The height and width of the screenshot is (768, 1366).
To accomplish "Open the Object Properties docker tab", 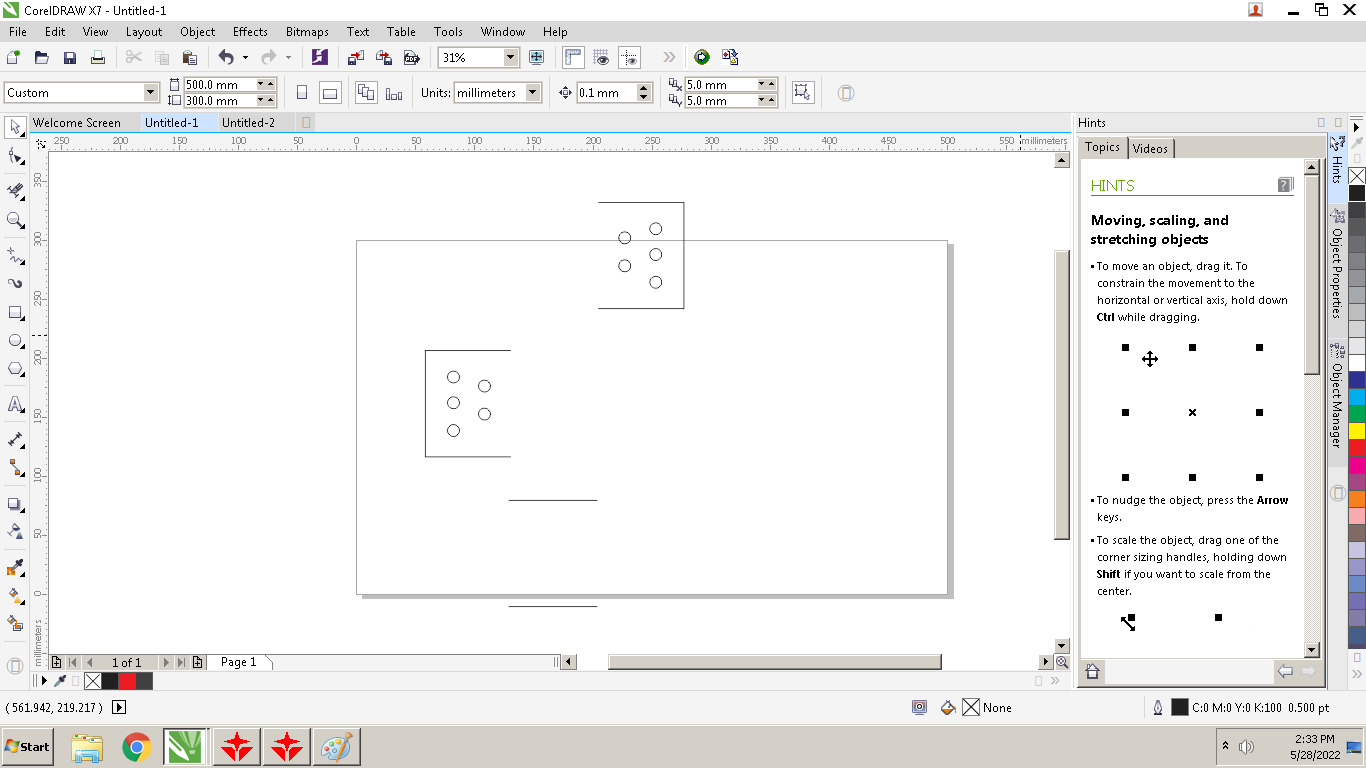I will point(1337,266).
